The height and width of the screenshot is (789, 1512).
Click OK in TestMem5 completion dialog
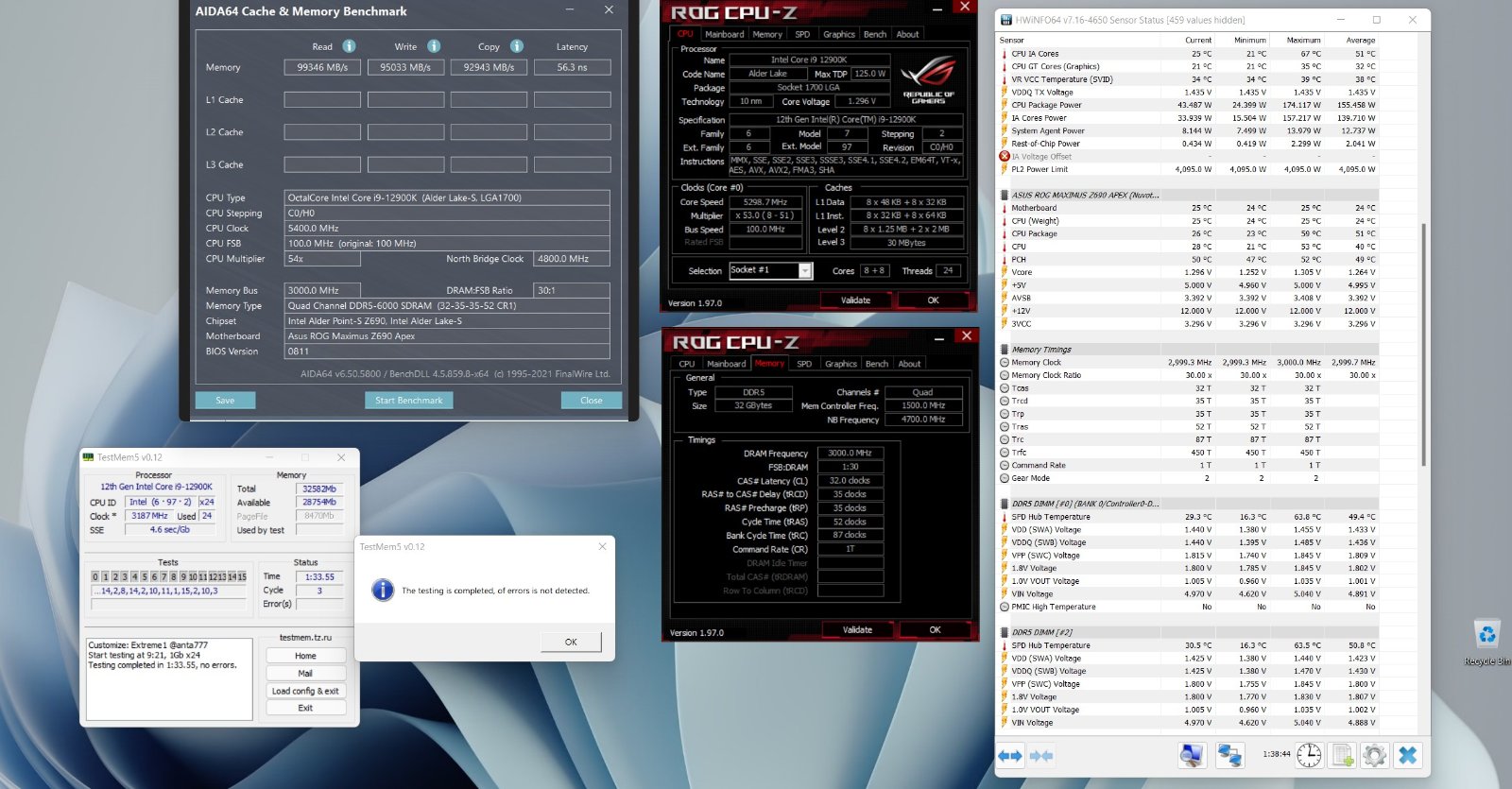571,642
